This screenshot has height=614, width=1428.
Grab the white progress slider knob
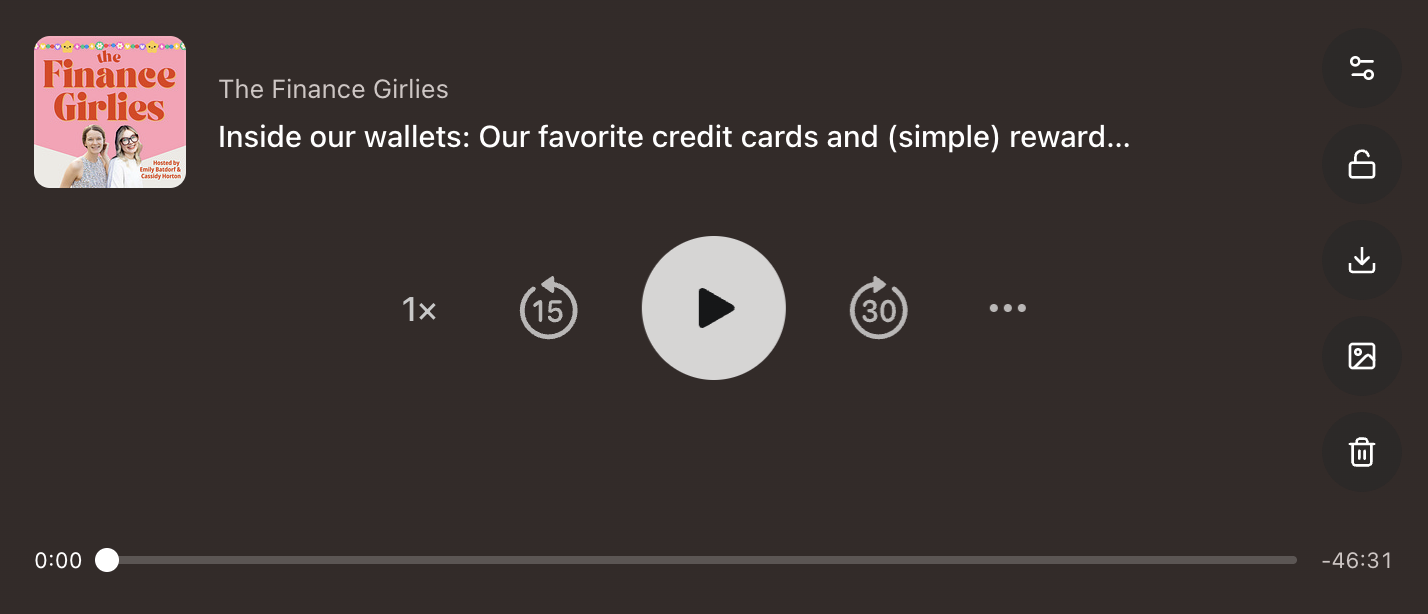(107, 560)
